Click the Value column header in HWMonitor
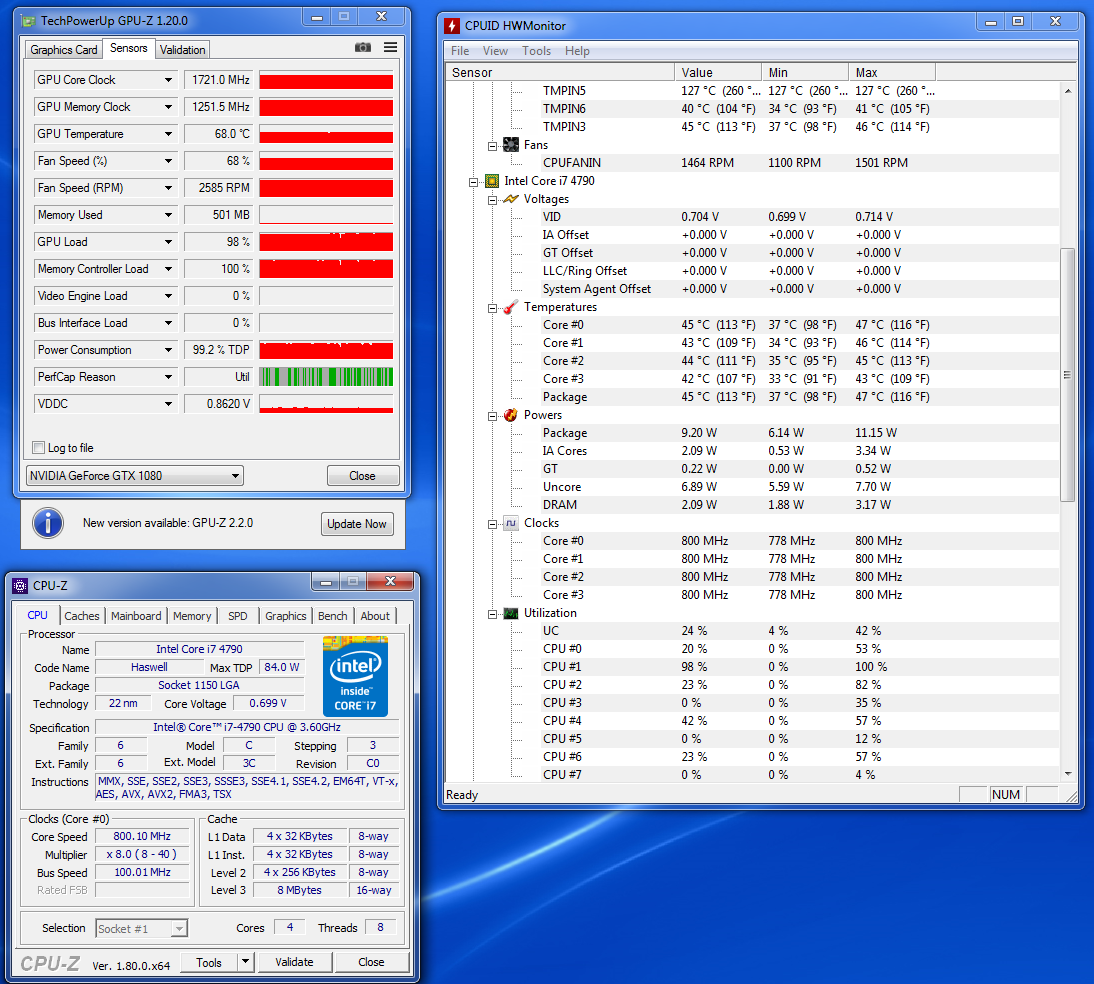 click(x=718, y=73)
